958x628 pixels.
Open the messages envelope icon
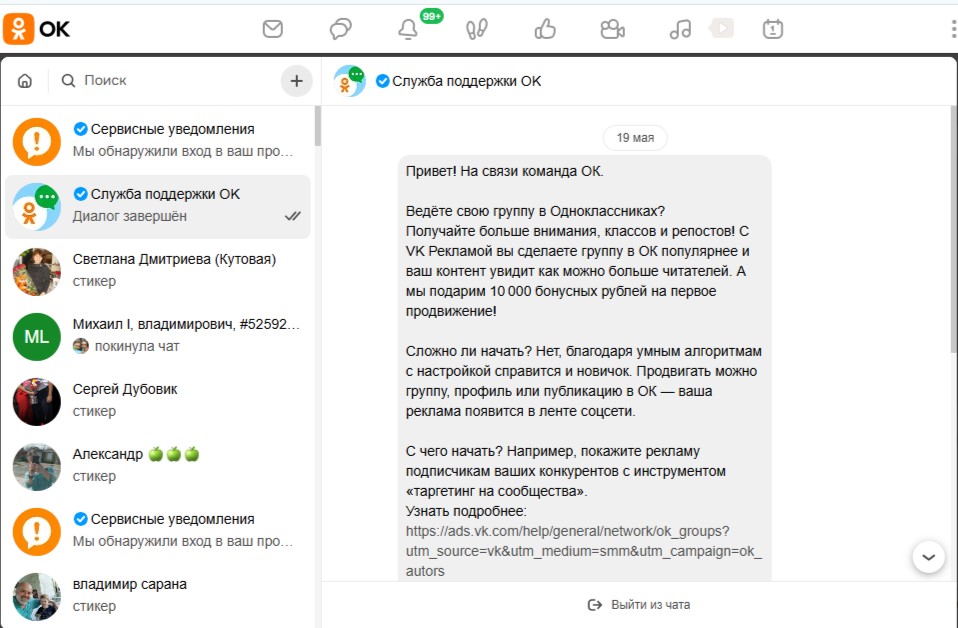(x=272, y=29)
